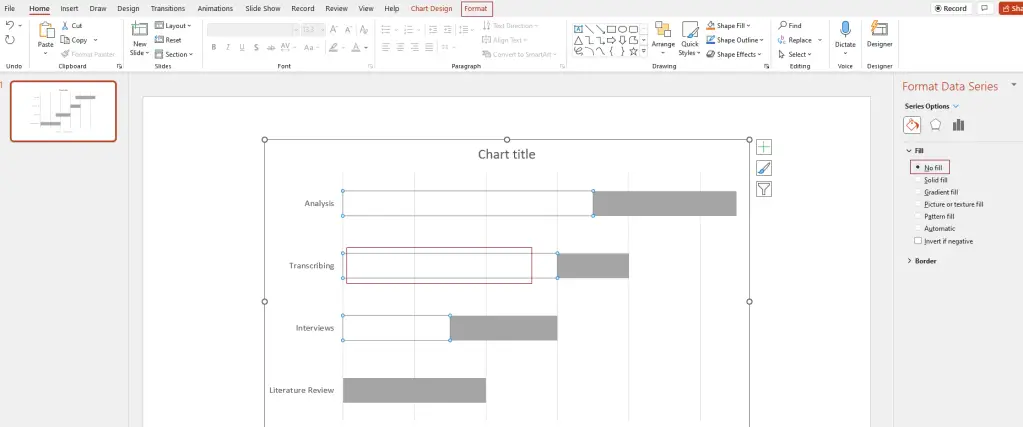Switch to the Format tab
The width and height of the screenshot is (1023, 427).
click(x=476, y=8)
